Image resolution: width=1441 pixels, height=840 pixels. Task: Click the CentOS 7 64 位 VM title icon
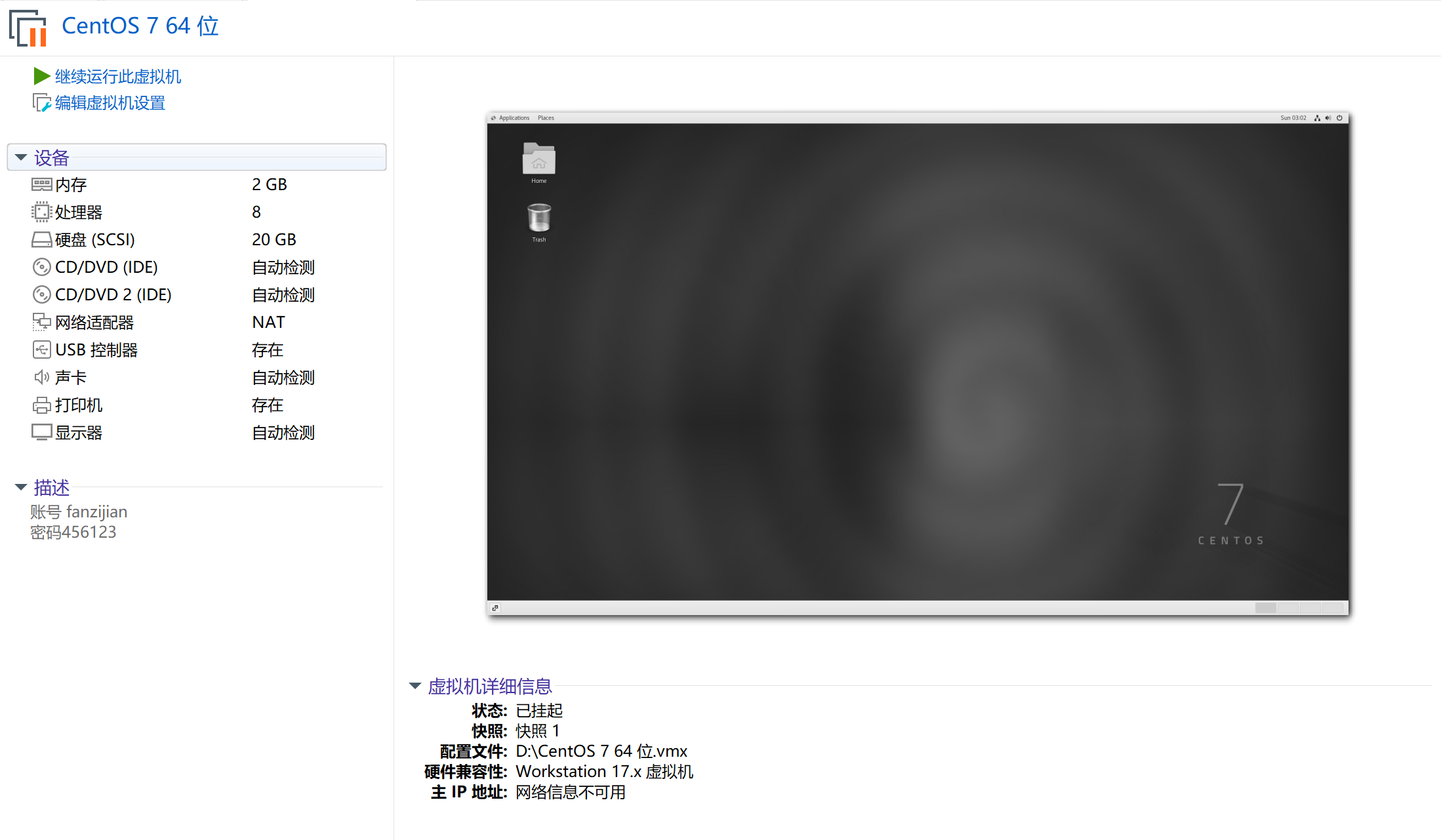tap(28, 28)
